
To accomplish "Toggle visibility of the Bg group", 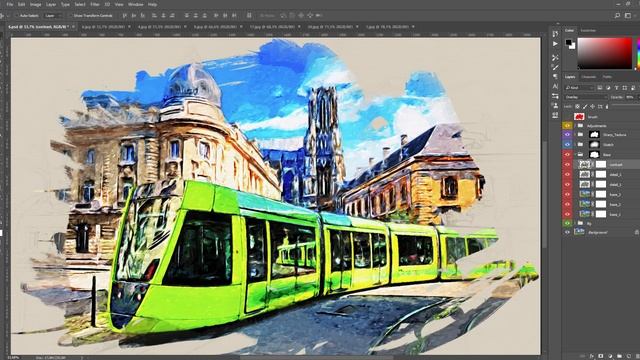I will point(567,223).
